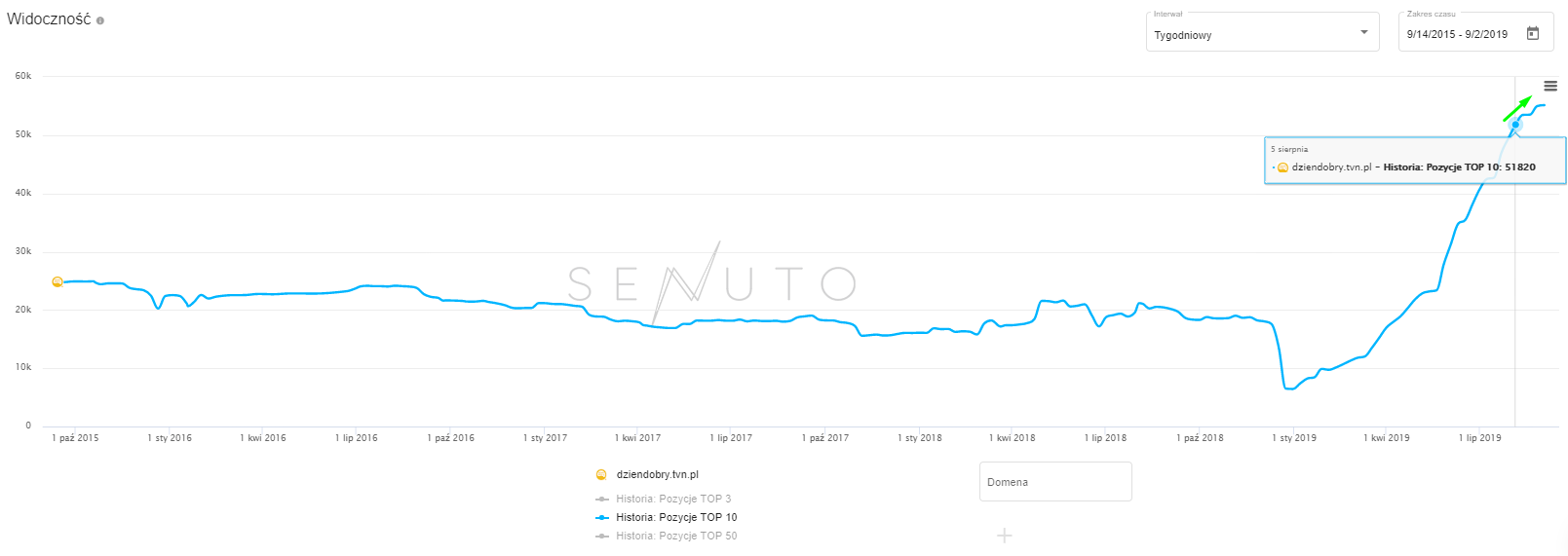The height and width of the screenshot is (556, 1568).
Task: Click the orange domain icon inside the tooltip
Action: pyautogui.click(x=1282, y=167)
